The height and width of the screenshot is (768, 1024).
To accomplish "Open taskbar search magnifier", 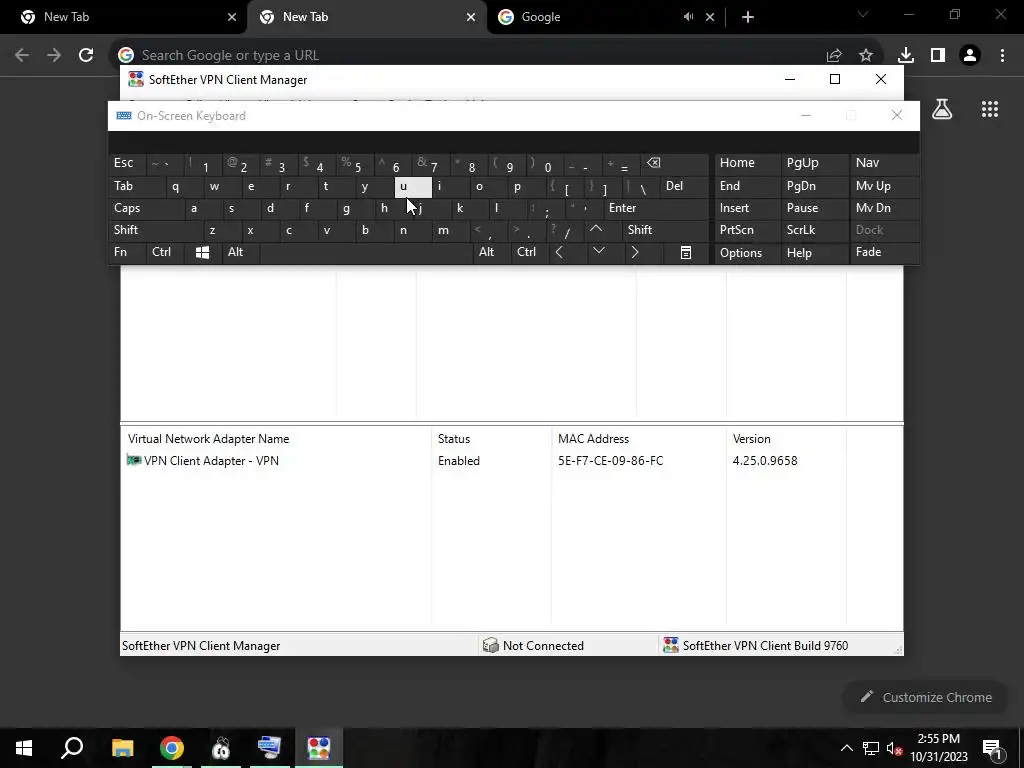I will click(x=72, y=748).
